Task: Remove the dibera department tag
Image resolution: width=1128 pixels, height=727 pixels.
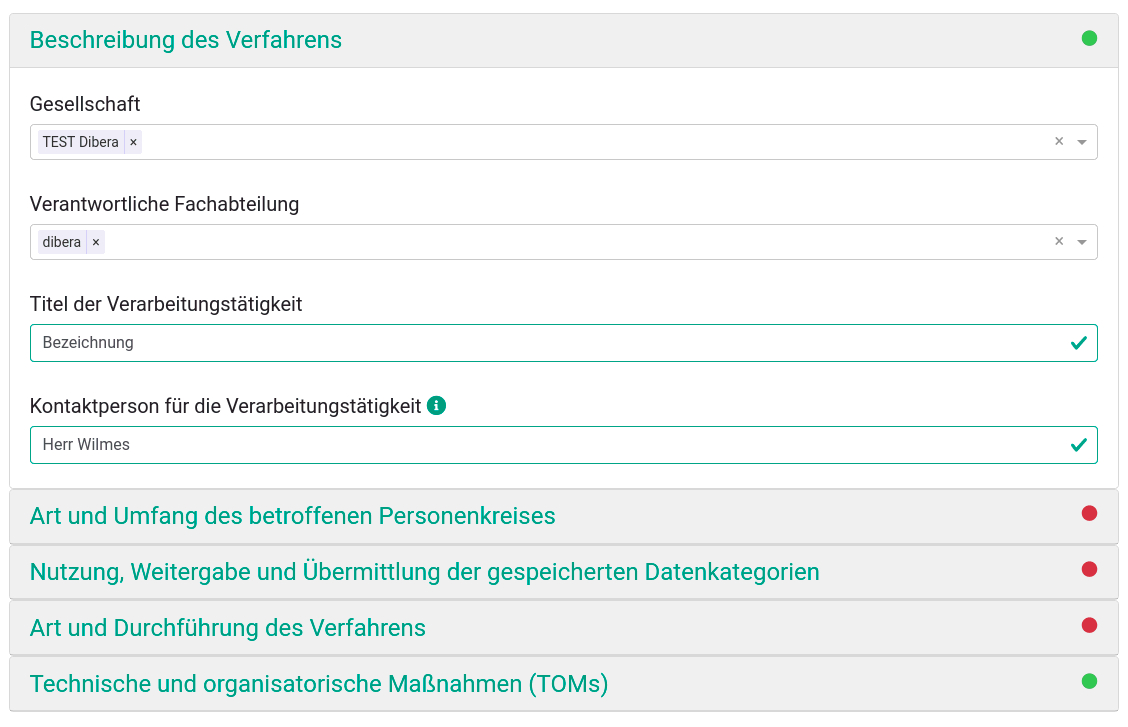Action: (96, 242)
